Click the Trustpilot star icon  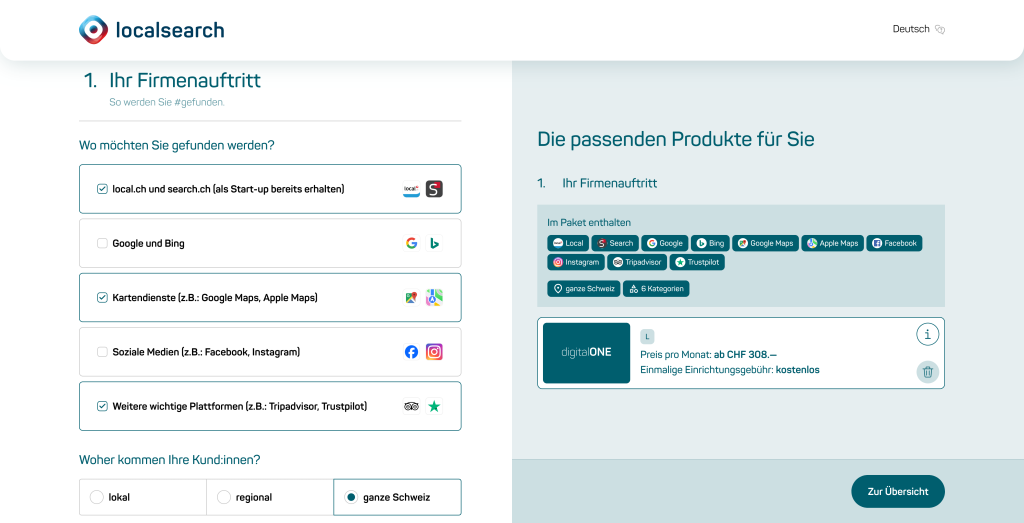pyautogui.click(x=434, y=406)
